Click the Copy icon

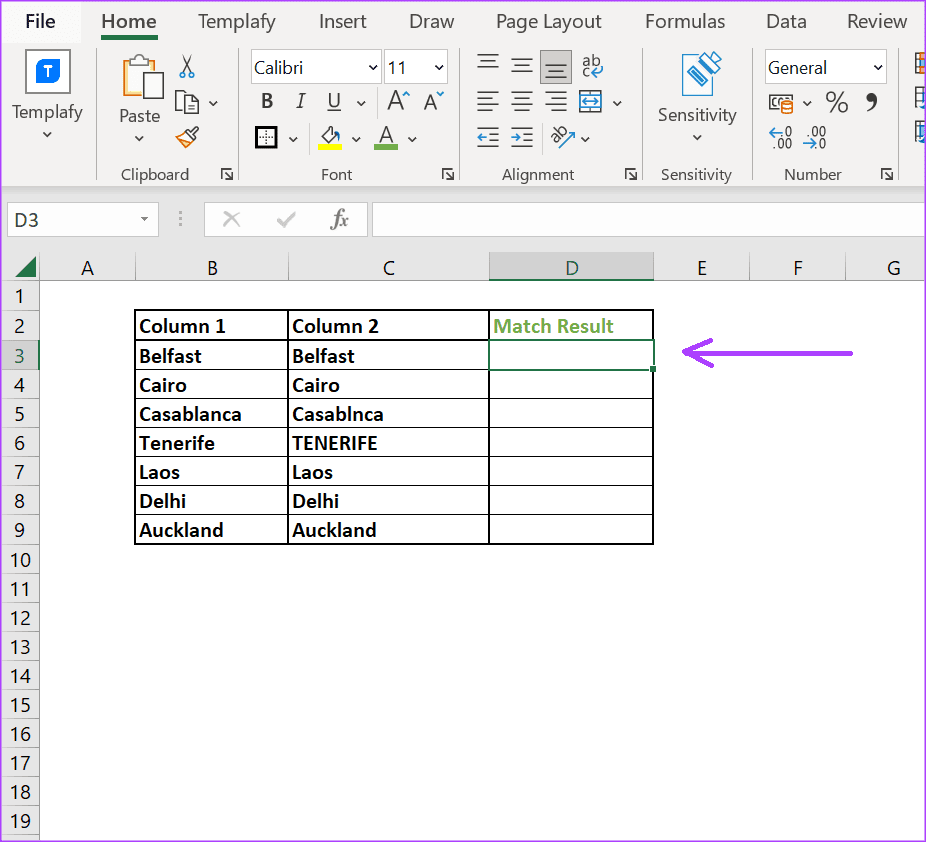(x=187, y=103)
